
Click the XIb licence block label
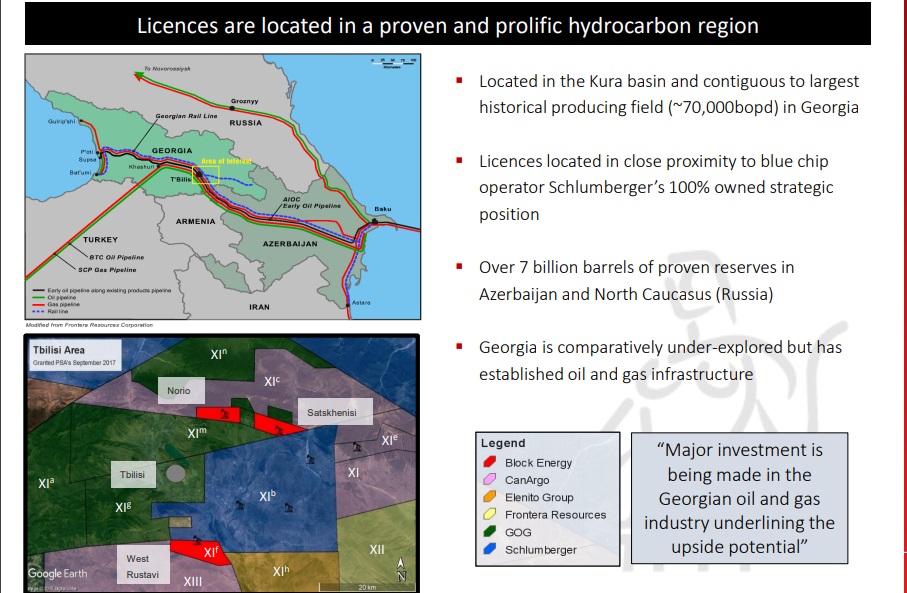click(267, 496)
